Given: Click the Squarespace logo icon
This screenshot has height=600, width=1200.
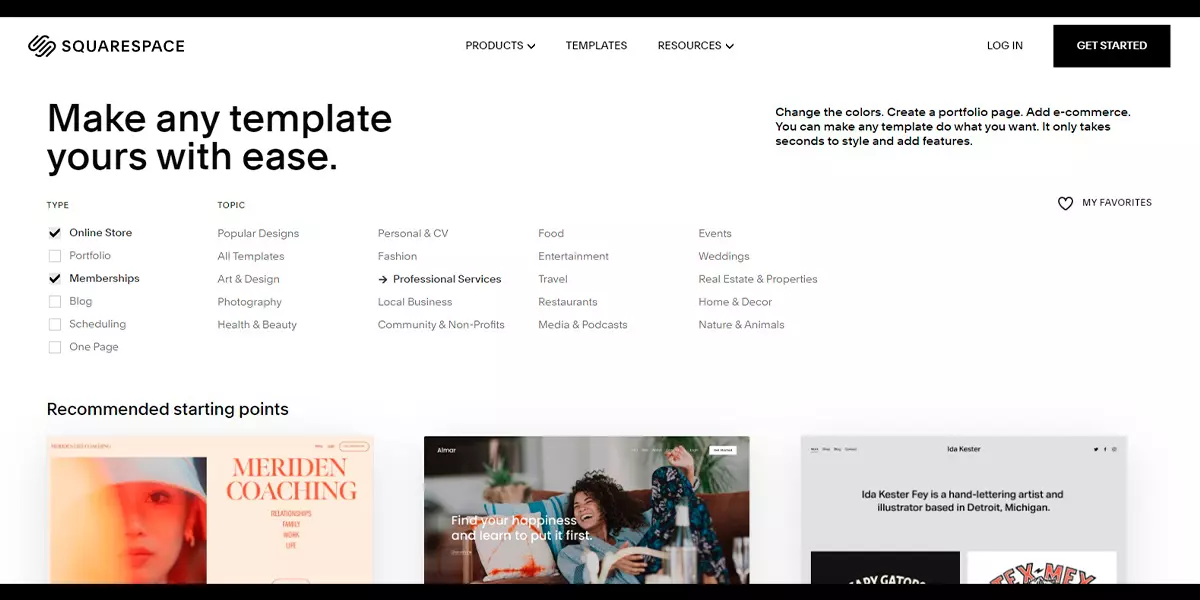Looking at the screenshot, I should coord(42,46).
